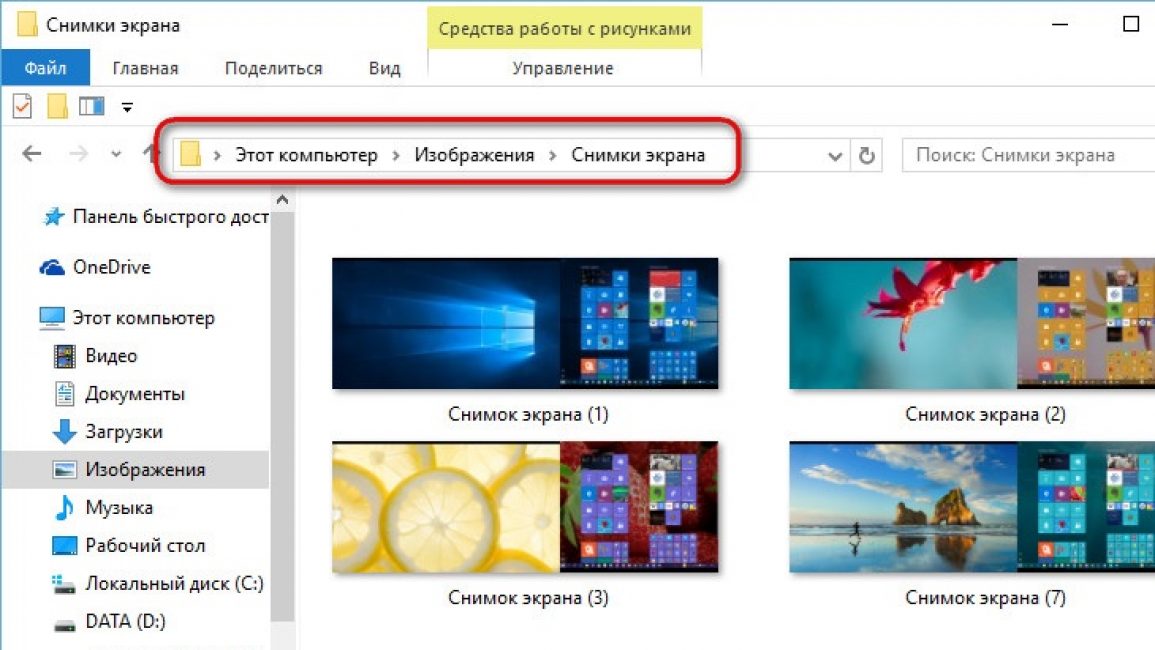This screenshot has width=1155, height=650.
Task: Select Изображения in the navigation tree
Action: [x=145, y=469]
